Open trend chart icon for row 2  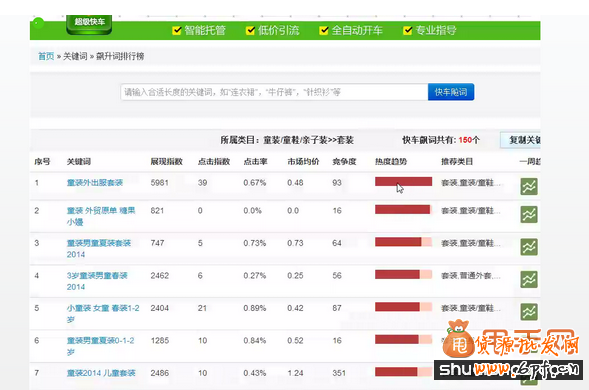tap(529, 215)
